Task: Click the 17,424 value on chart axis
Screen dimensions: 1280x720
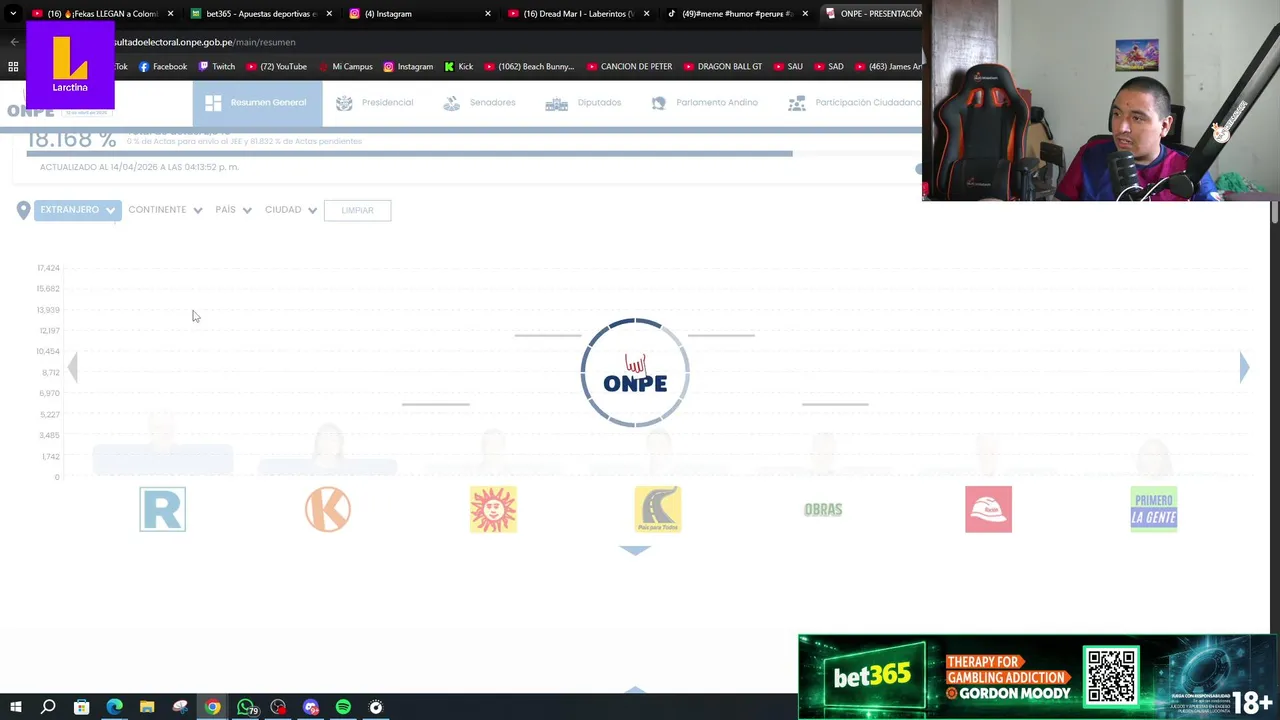Action: point(48,268)
